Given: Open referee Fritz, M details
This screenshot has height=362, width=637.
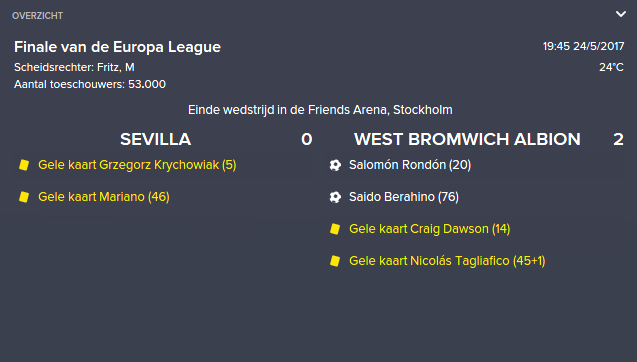Looking at the screenshot, I should (116, 67).
